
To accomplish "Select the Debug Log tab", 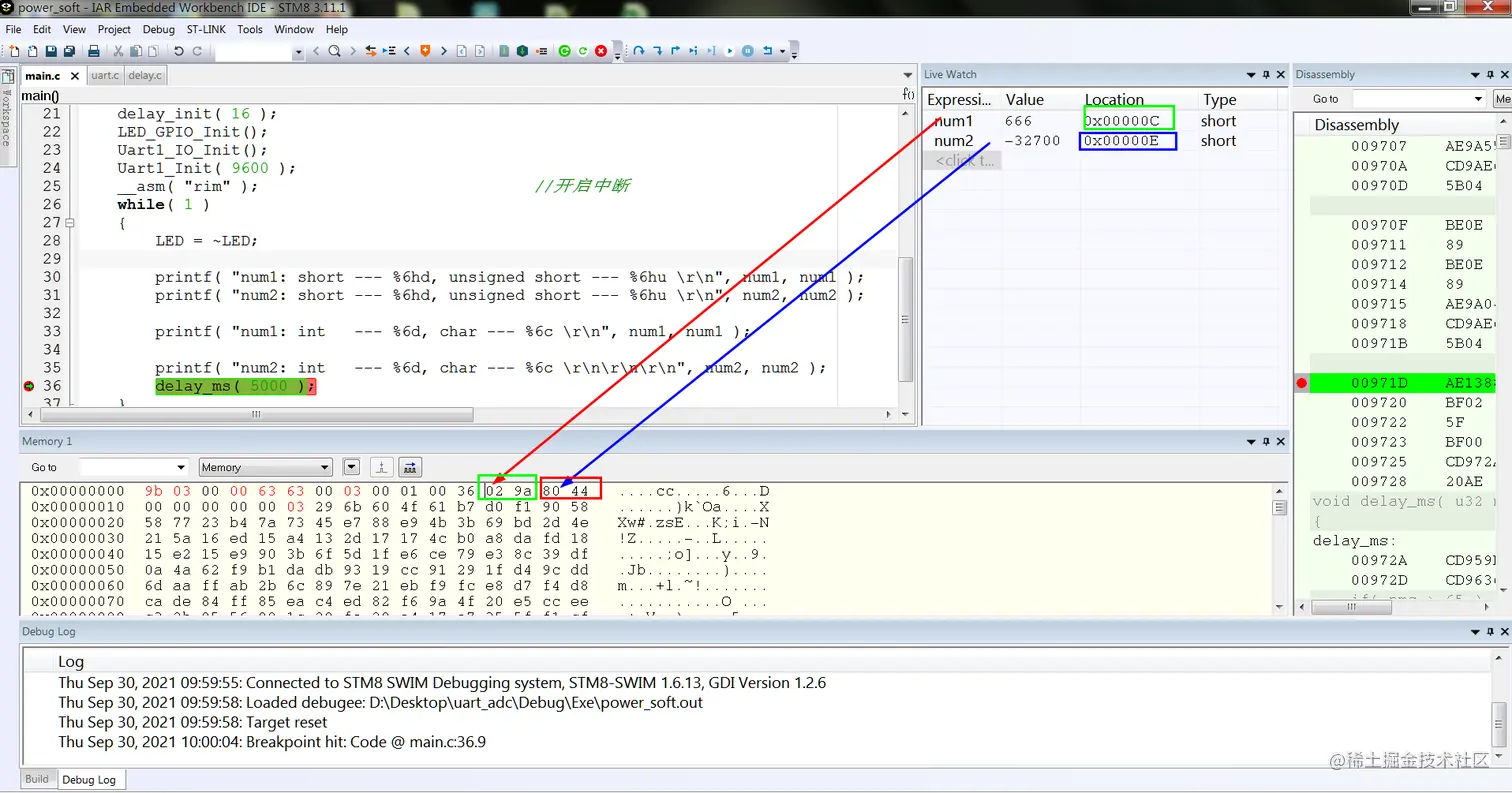I will 89,779.
